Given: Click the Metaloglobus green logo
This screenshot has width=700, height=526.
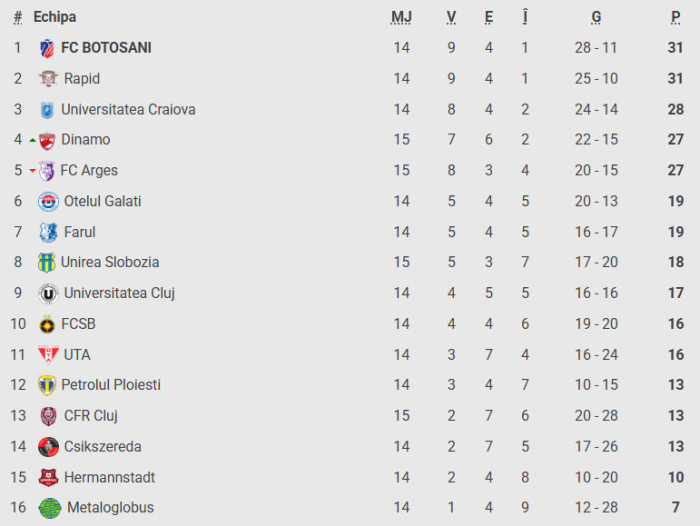Looking at the screenshot, I should pos(49,508).
